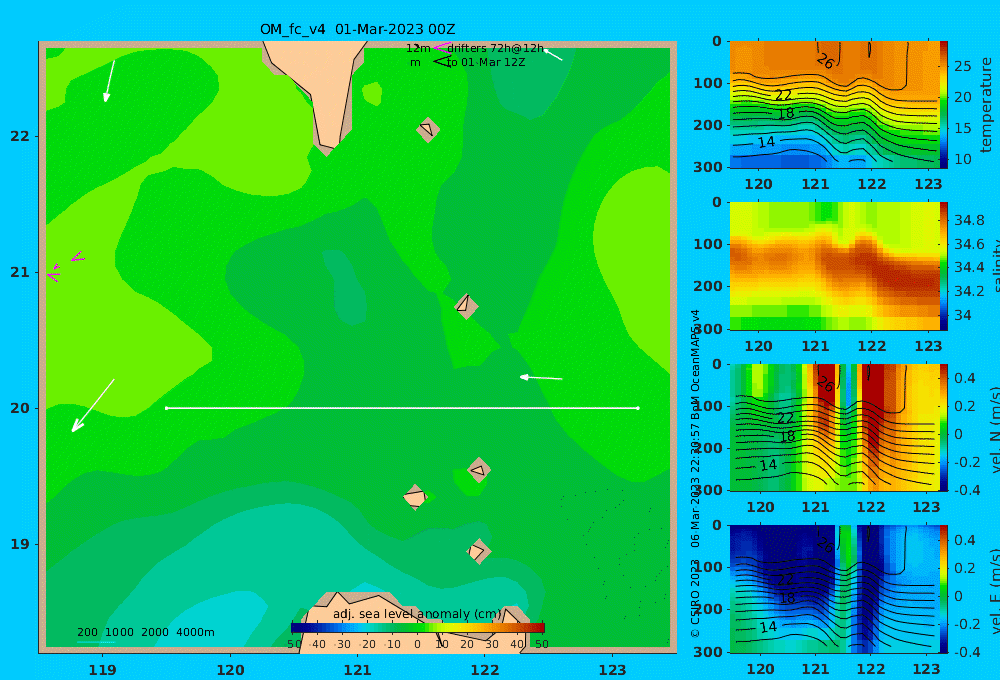Image resolution: width=1000 pixels, height=680 pixels.
Task: Click the 'adj. sea level anomaly (cm)' label
Action: (417, 614)
